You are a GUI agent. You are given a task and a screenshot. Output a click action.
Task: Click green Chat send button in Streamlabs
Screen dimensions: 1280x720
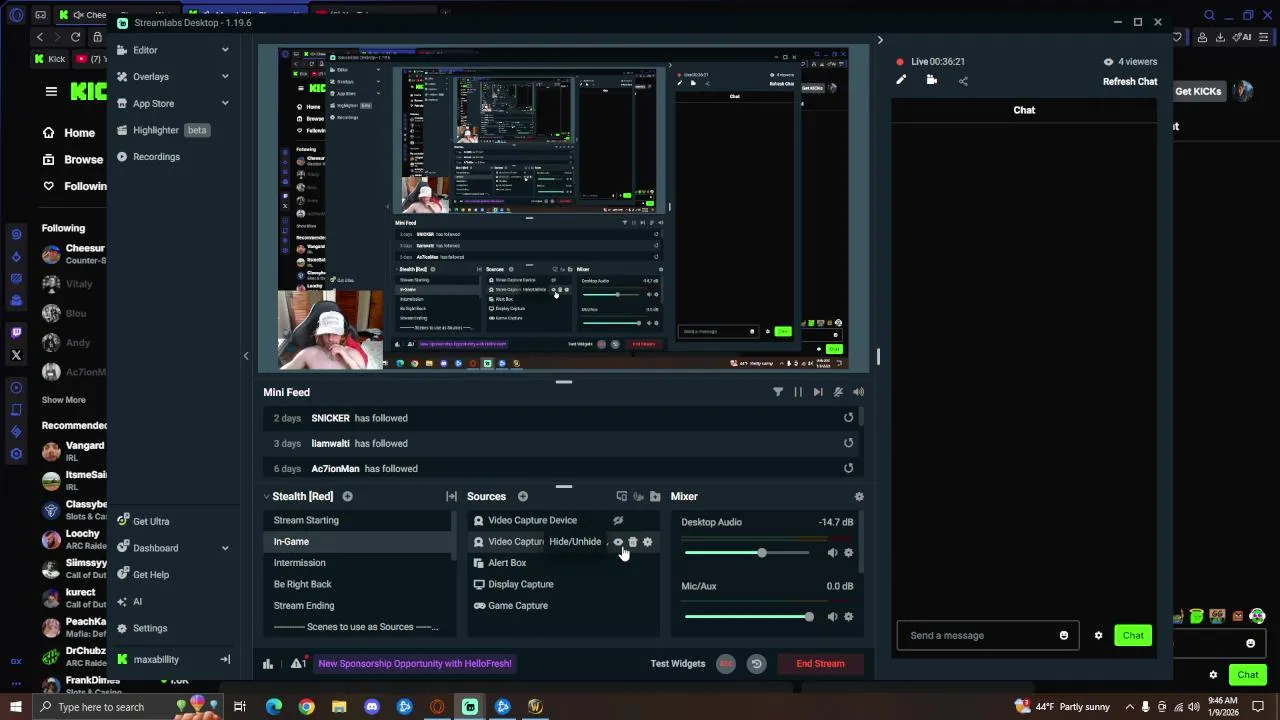click(1133, 635)
